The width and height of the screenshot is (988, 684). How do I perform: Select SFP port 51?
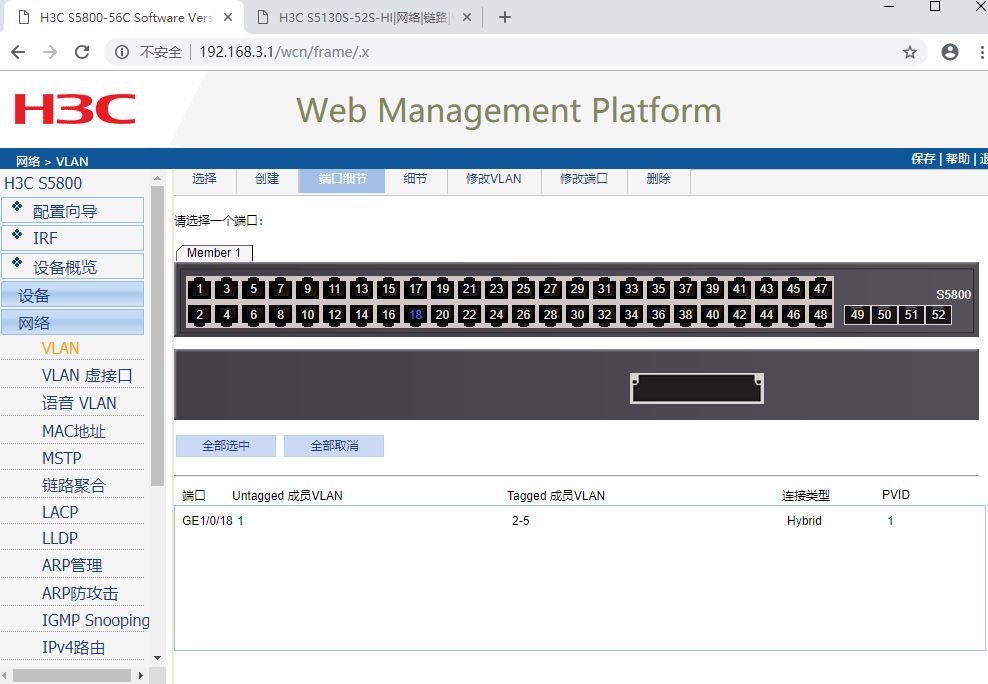(x=911, y=314)
